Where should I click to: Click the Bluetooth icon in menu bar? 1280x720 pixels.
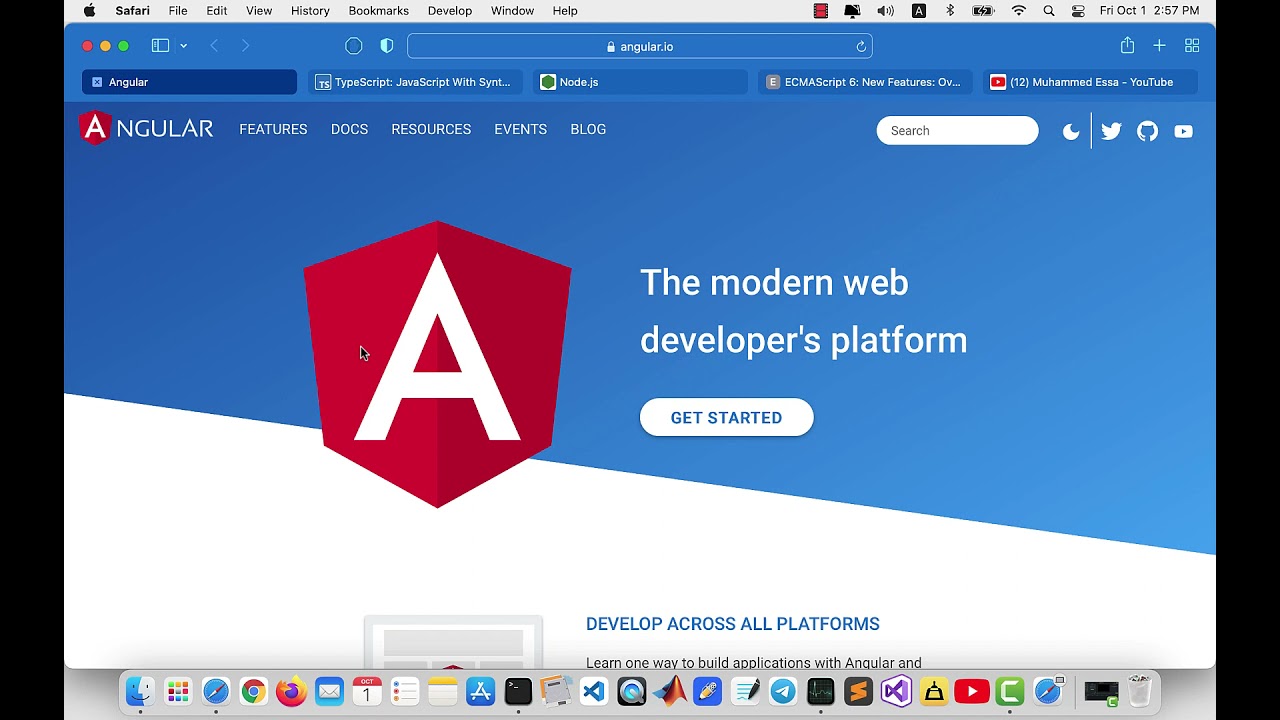tap(950, 10)
